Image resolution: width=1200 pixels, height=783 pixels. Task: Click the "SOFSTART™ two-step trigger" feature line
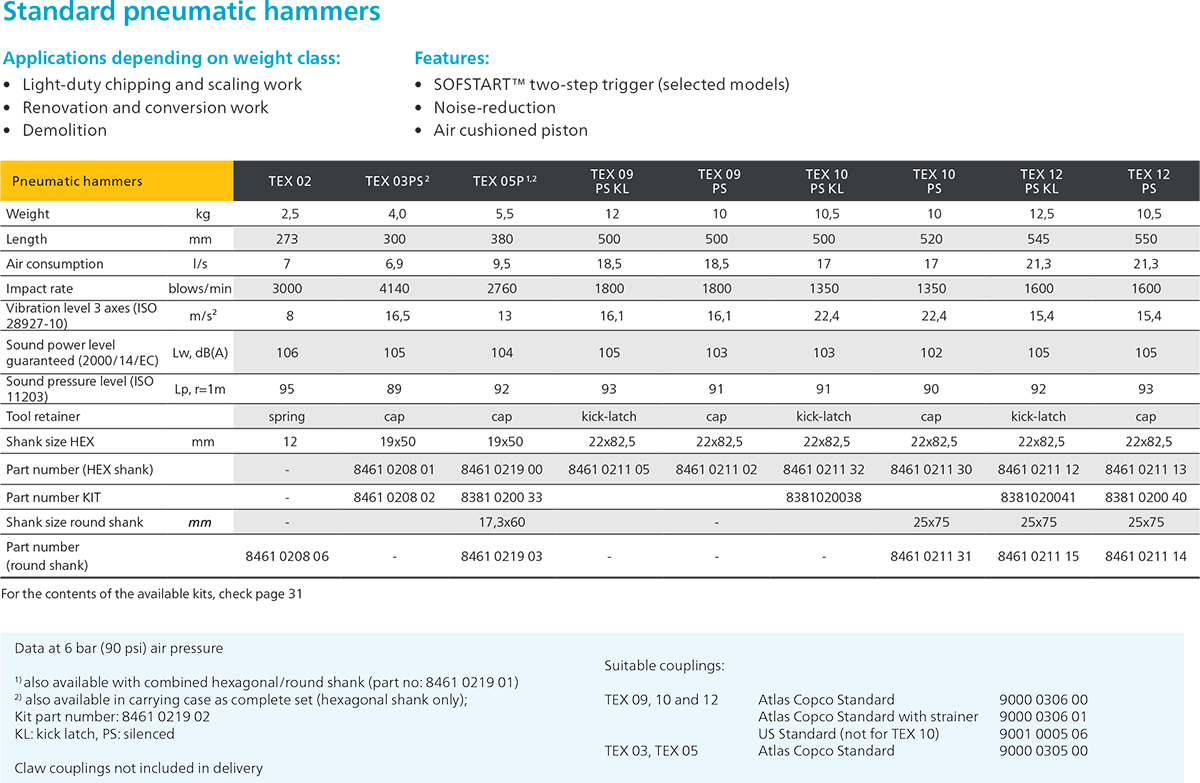coord(611,85)
